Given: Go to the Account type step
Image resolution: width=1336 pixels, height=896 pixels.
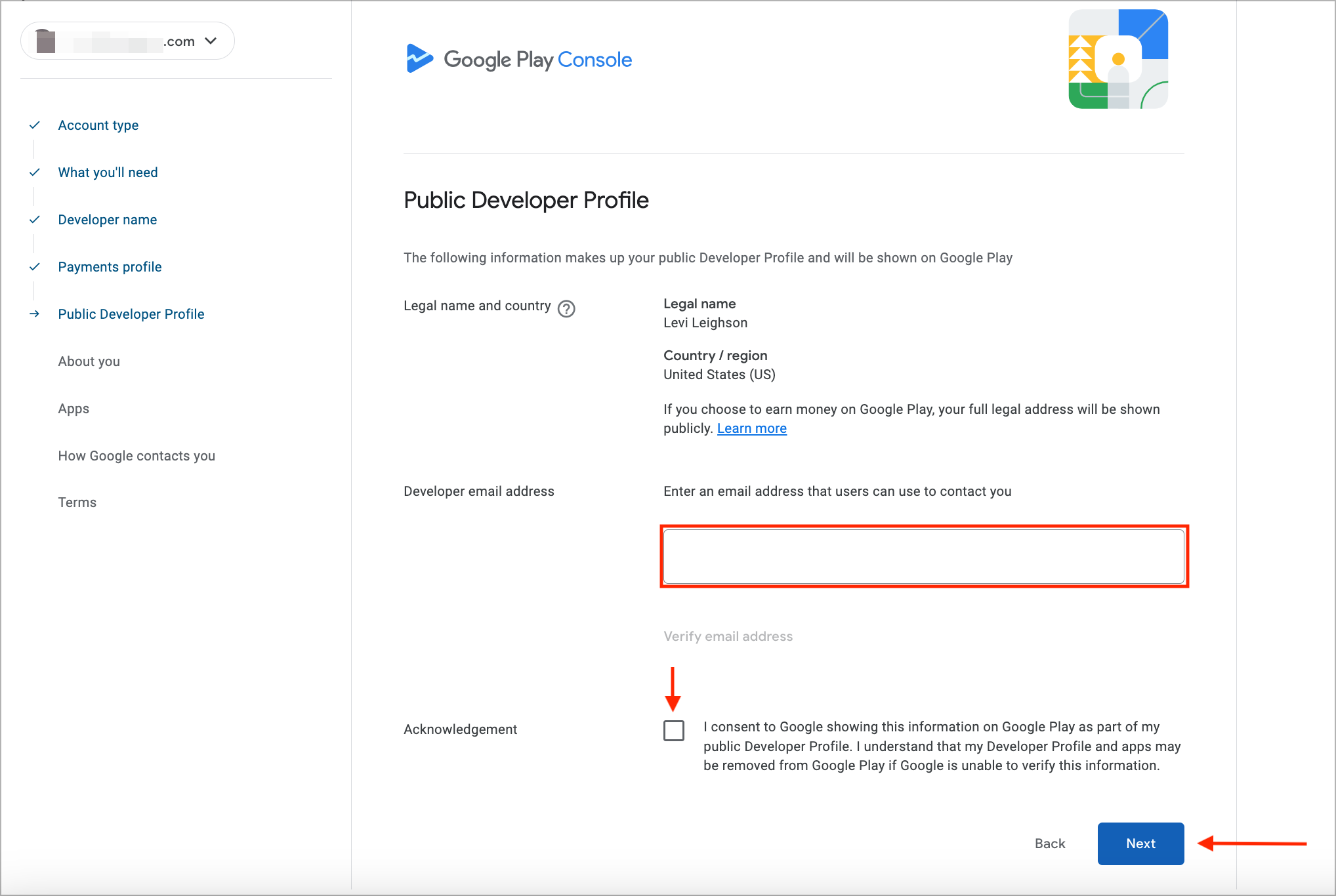Looking at the screenshot, I should click(98, 125).
